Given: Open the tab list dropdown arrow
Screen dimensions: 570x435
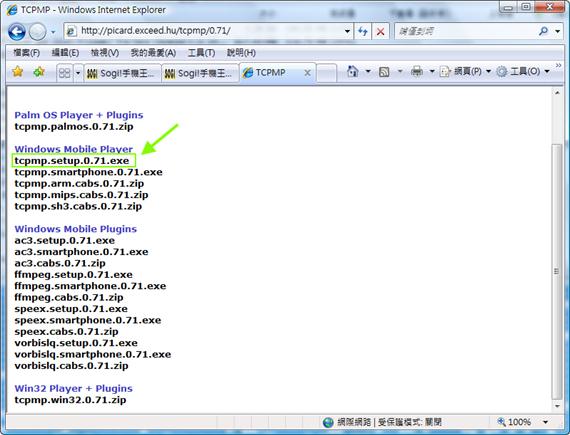Looking at the screenshot, I should coord(78,73).
